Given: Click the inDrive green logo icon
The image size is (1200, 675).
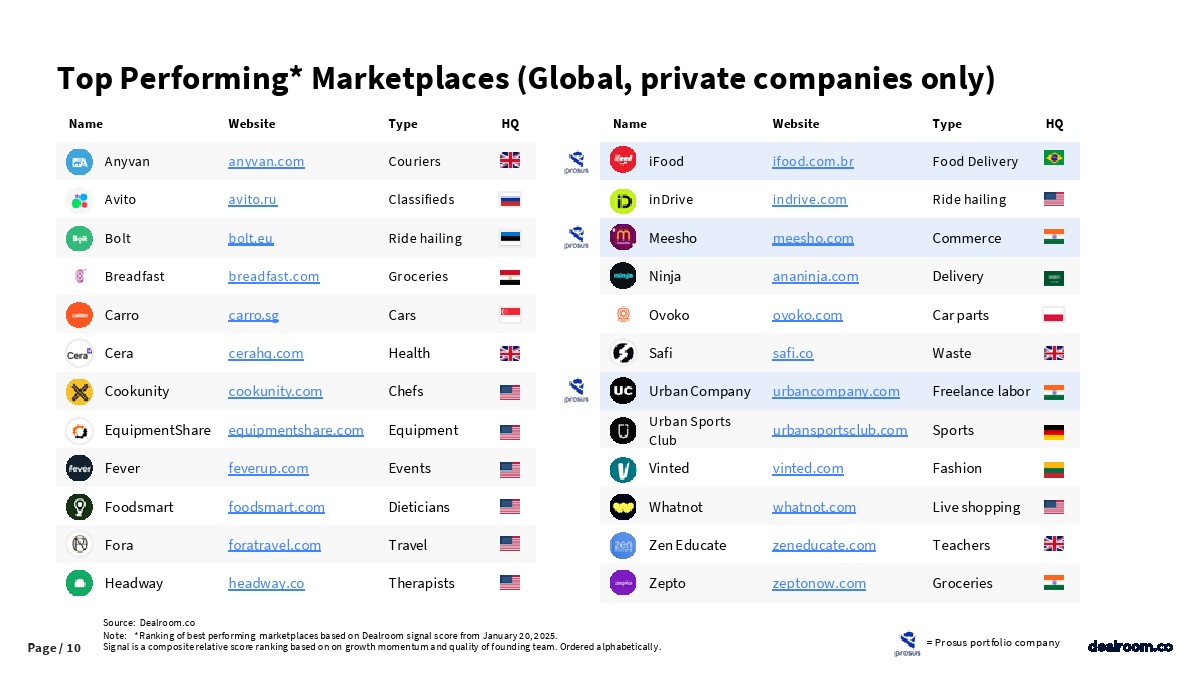Looking at the screenshot, I should tap(623, 200).
